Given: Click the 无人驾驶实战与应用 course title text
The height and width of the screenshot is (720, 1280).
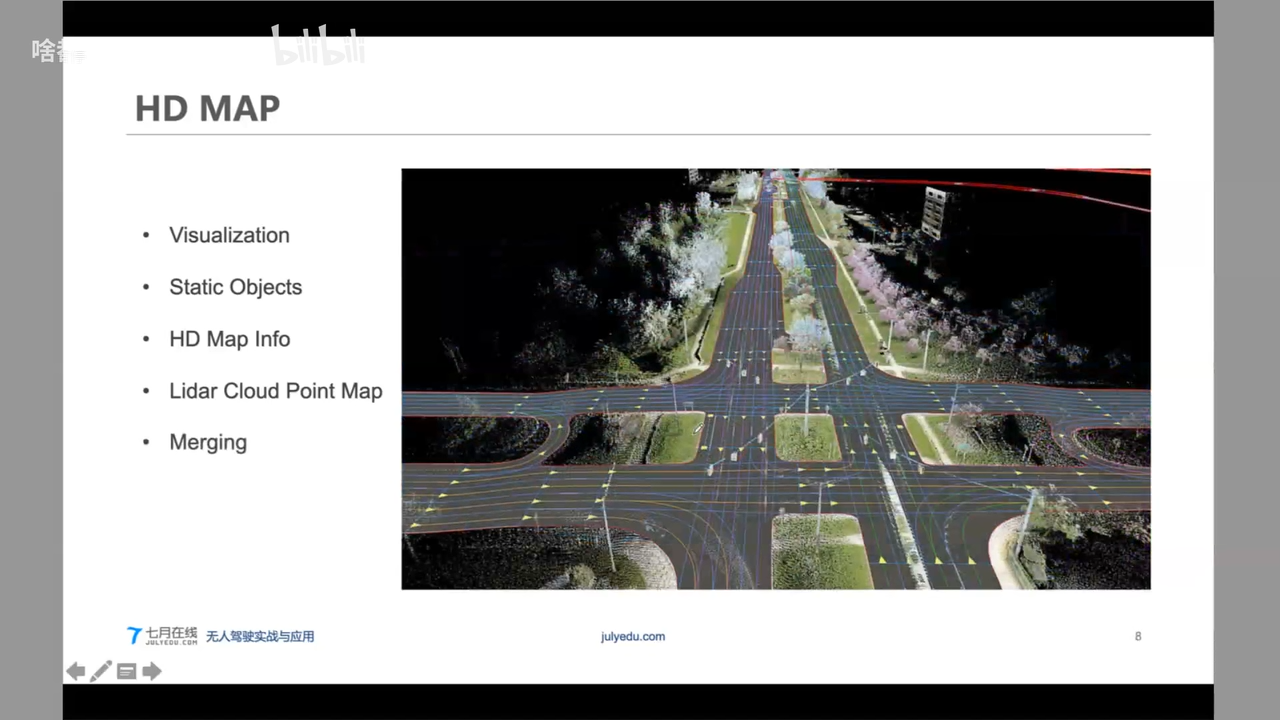Looking at the screenshot, I should point(260,636).
